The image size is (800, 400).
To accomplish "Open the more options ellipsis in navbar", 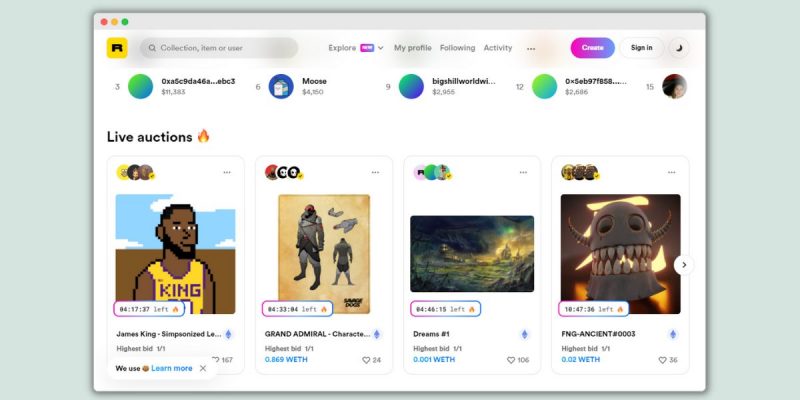I will (x=531, y=49).
